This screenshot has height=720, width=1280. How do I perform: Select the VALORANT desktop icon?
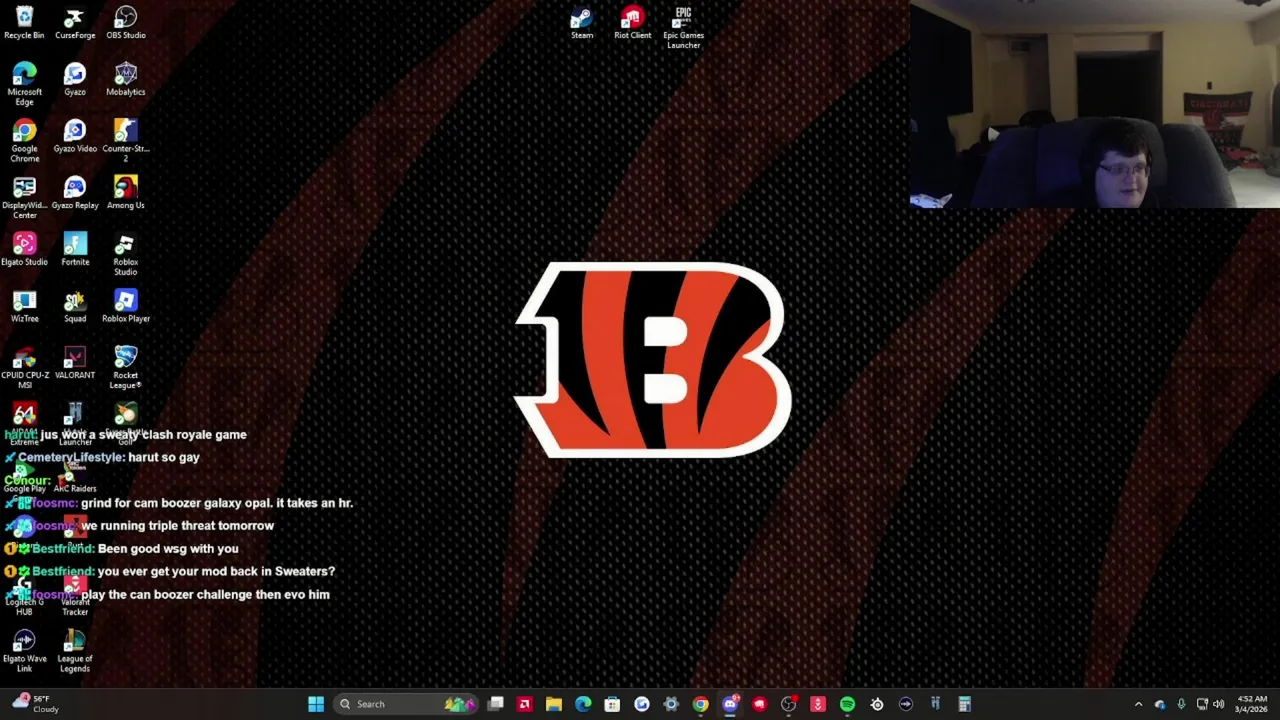pos(75,364)
